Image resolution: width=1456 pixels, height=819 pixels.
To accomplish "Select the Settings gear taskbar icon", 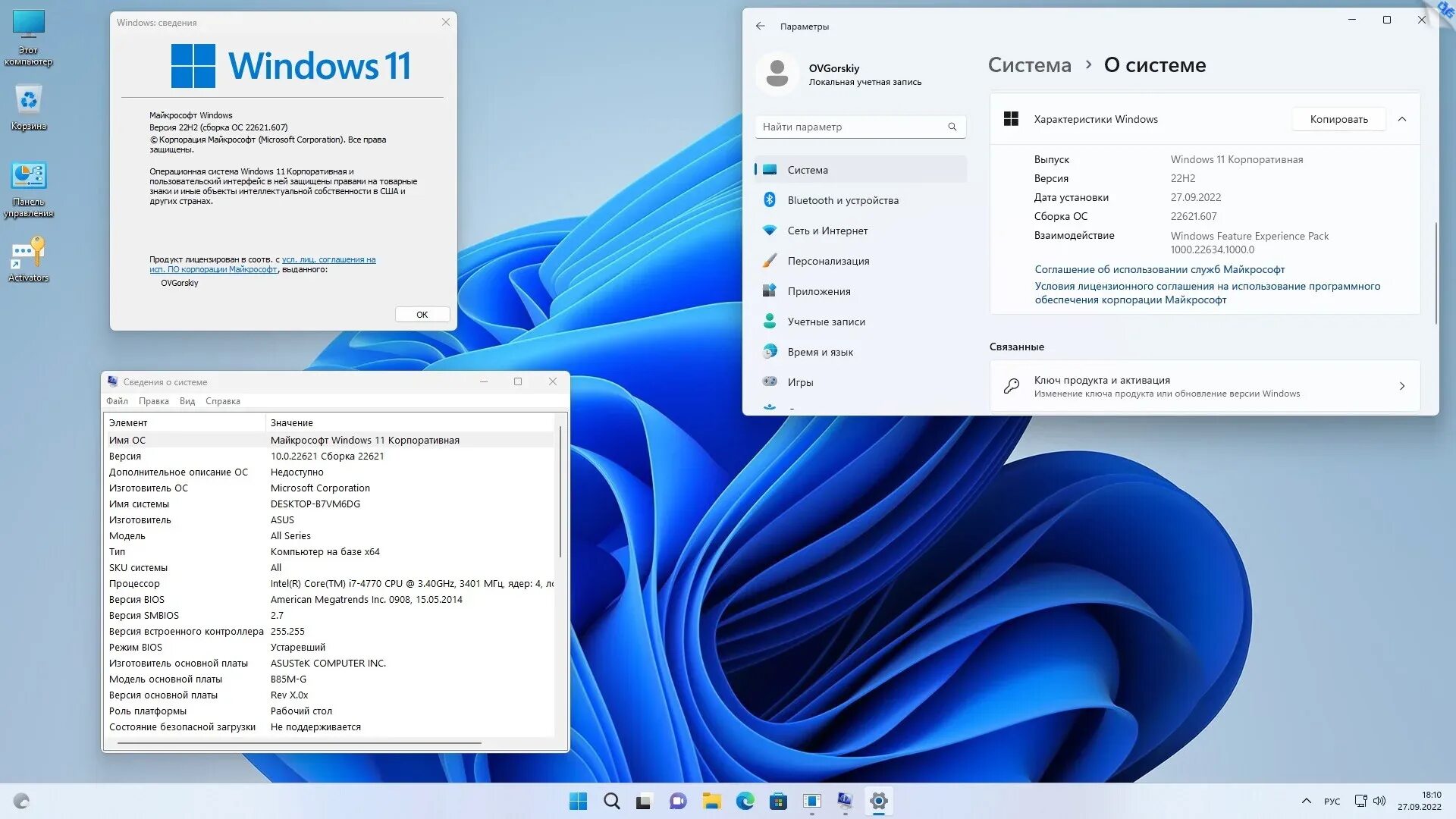I will click(878, 801).
